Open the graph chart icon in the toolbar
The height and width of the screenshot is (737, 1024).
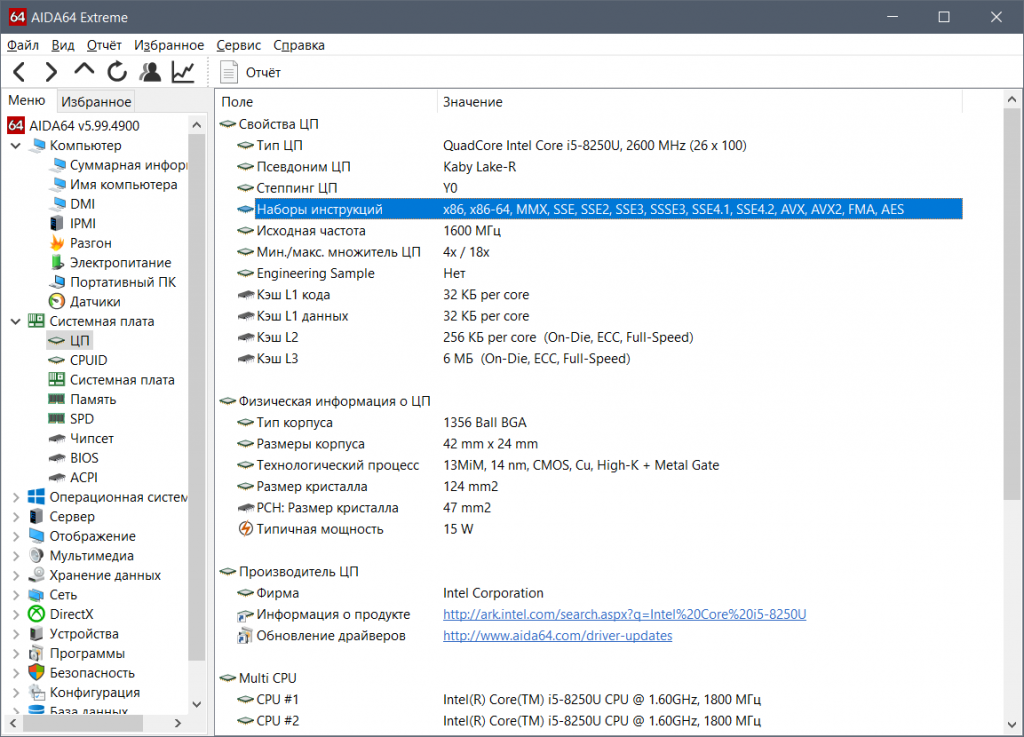[183, 71]
